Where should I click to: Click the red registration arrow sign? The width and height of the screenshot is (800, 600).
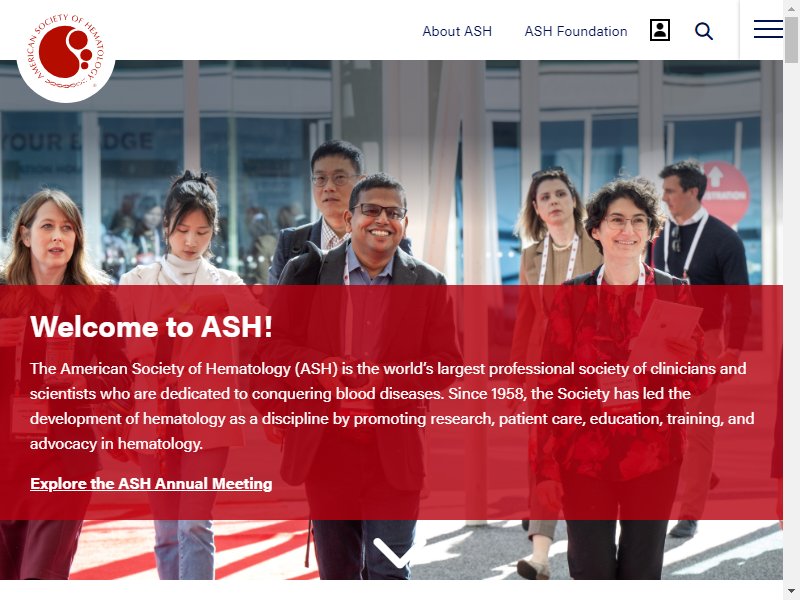[x=725, y=193]
